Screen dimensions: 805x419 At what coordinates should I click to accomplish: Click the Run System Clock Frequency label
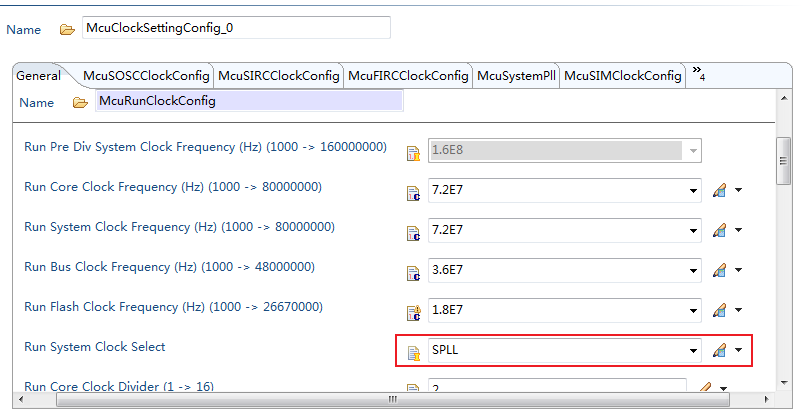pyautogui.click(x=179, y=227)
